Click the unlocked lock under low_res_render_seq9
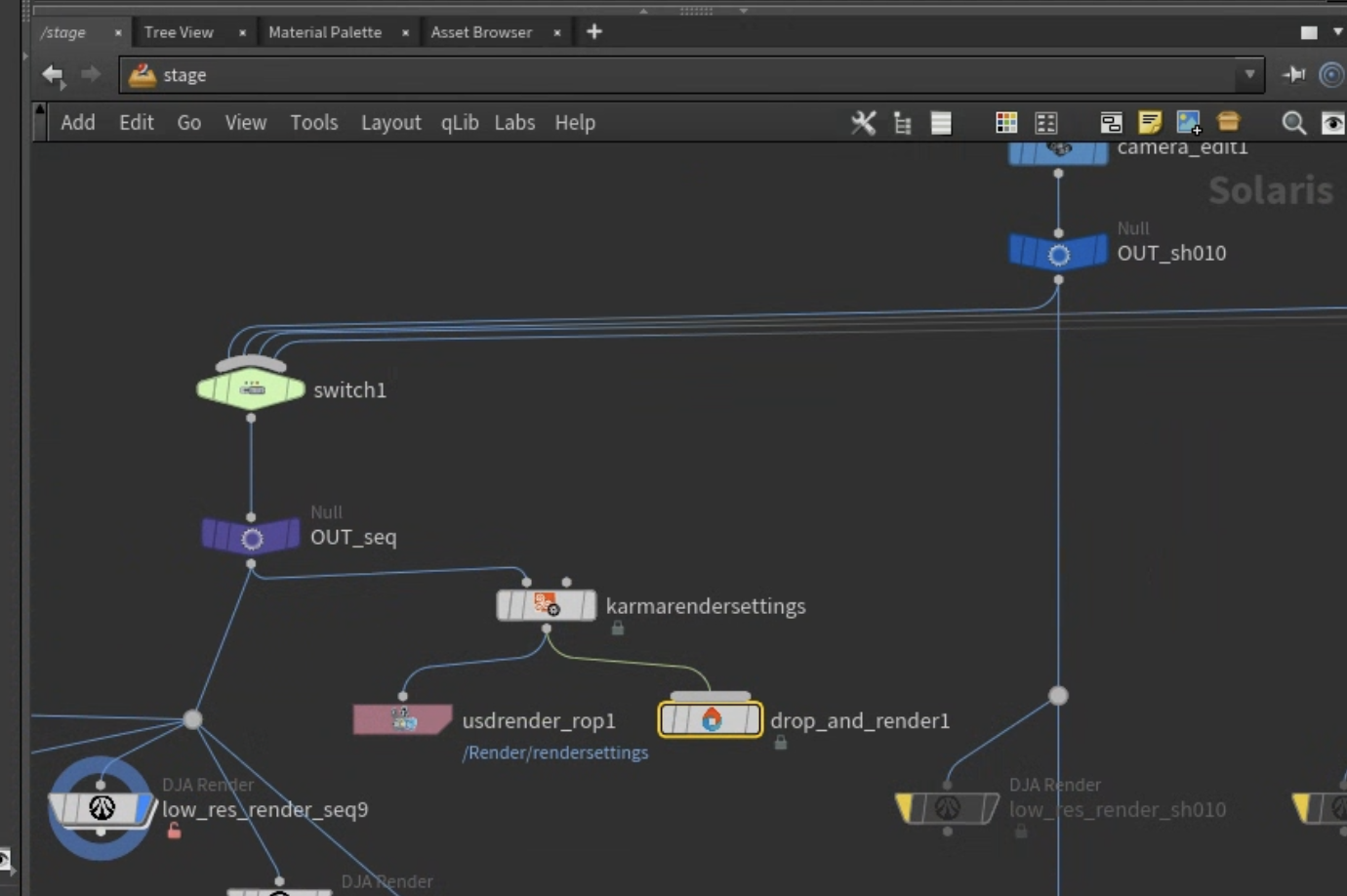Image resolution: width=1347 pixels, height=896 pixels. [x=175, y=830]
